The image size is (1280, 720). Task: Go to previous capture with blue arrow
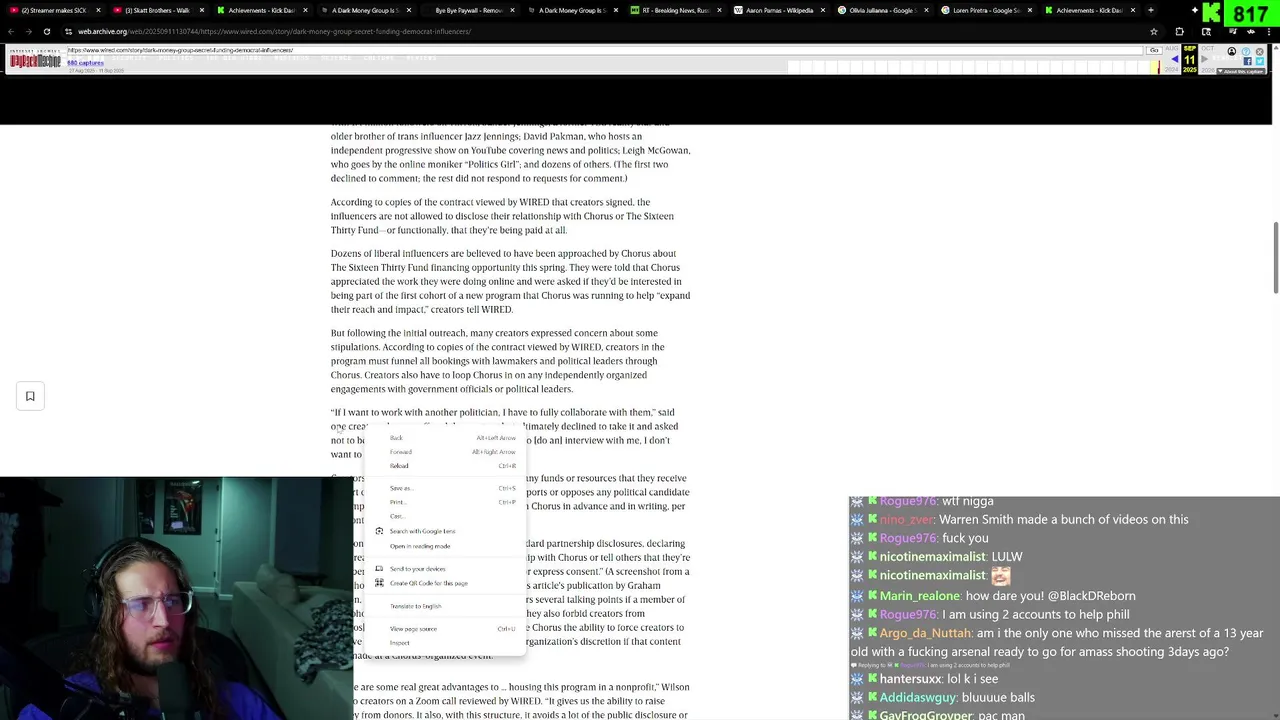coord(1175,60)
